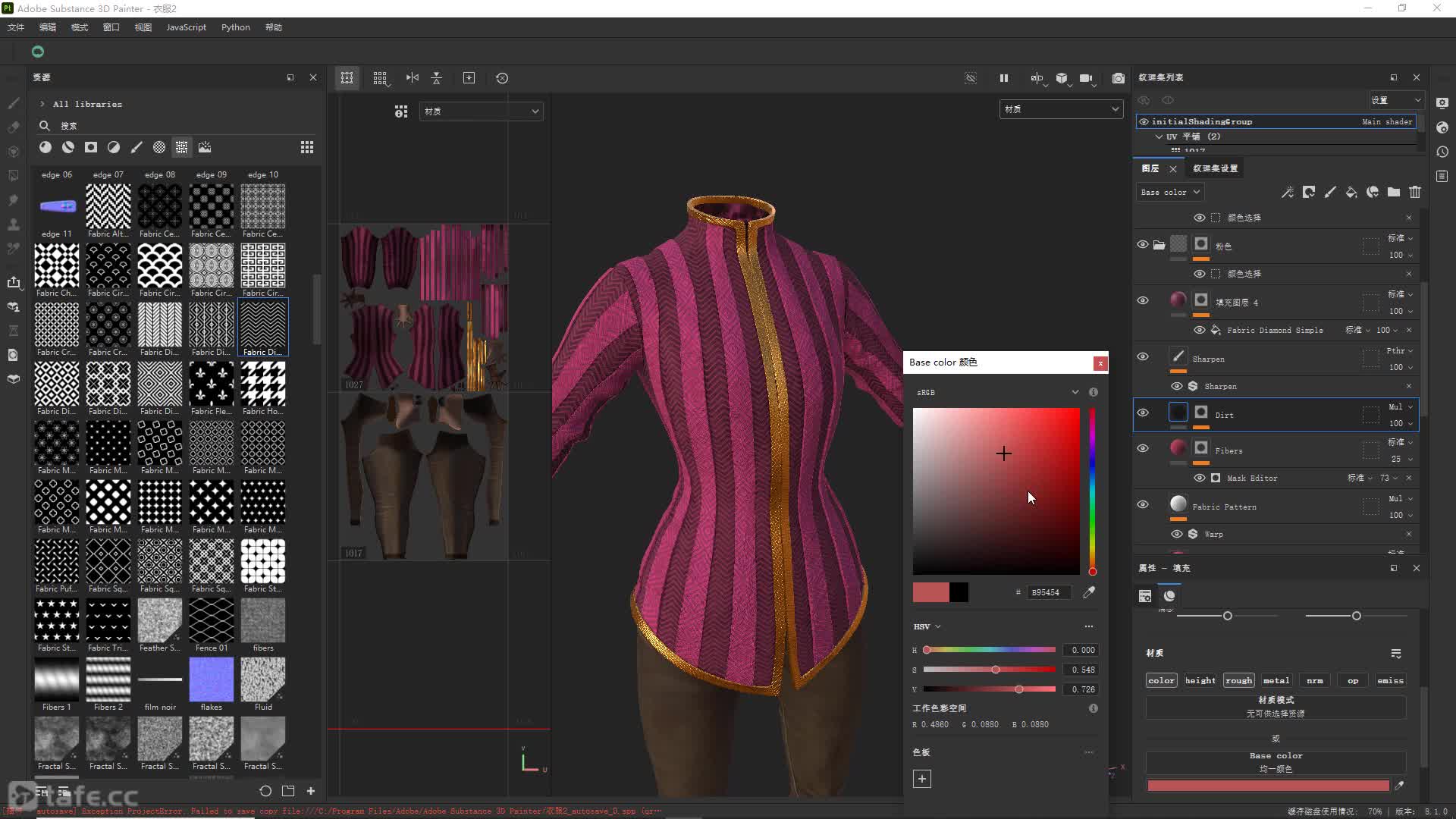Screen dimensions: 1456x819
Task: Open 3D viewport 材质 mode dropdown
Action: point(1061,109)
